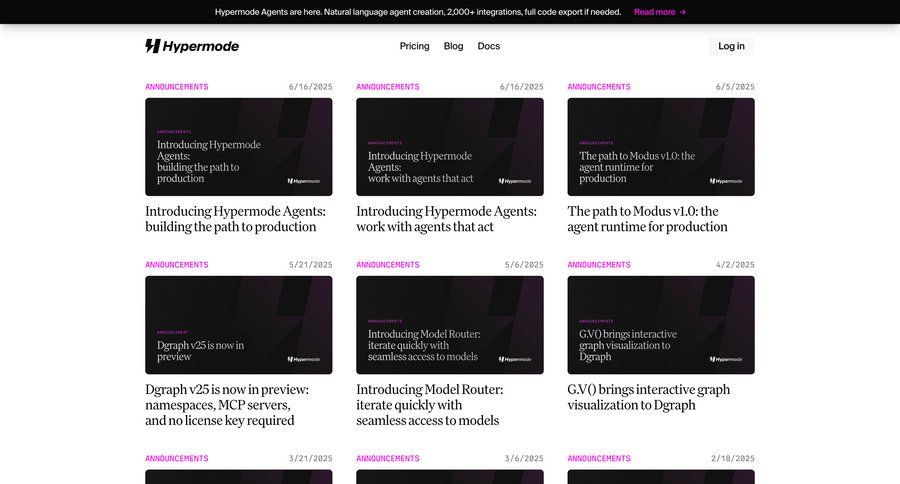Open article title Introducing Model Router
Viewport: 900px width, 484px height.
[429, 405]
